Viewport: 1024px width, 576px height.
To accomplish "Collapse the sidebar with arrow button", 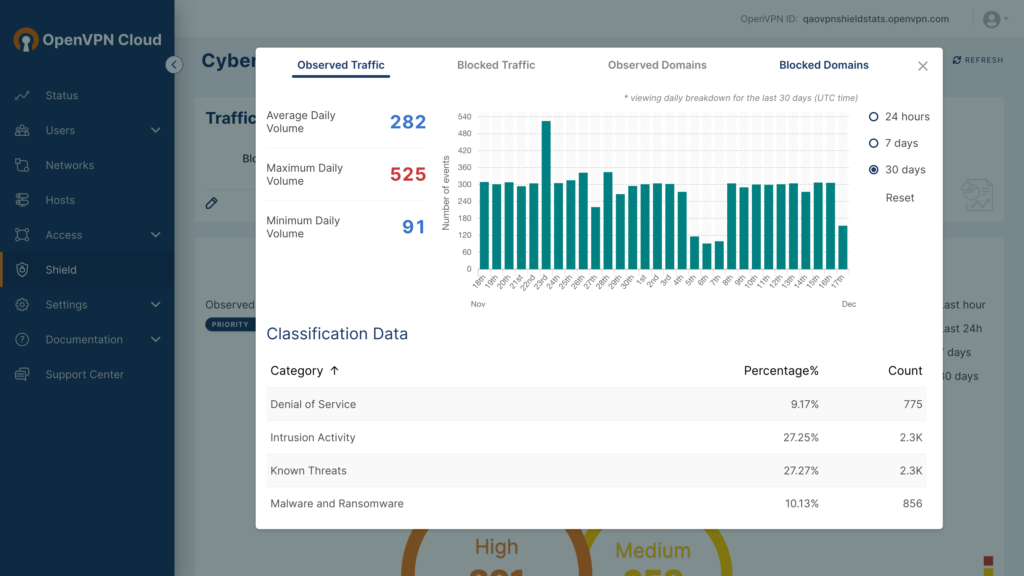I will coord(174,65).
